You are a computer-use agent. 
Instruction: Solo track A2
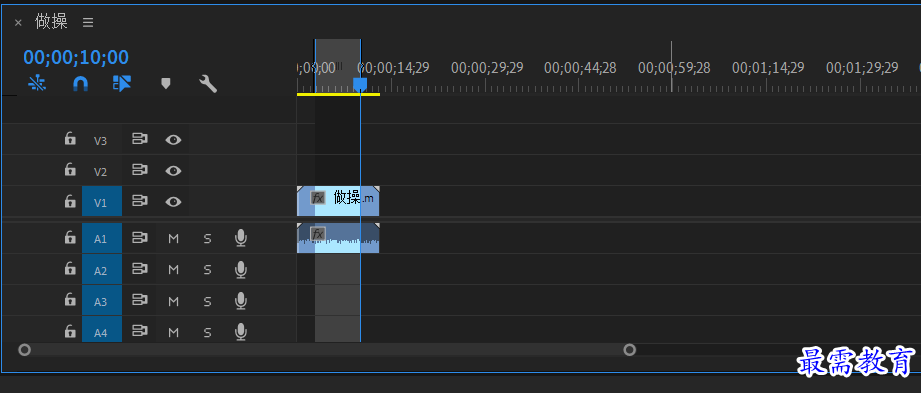207,270
